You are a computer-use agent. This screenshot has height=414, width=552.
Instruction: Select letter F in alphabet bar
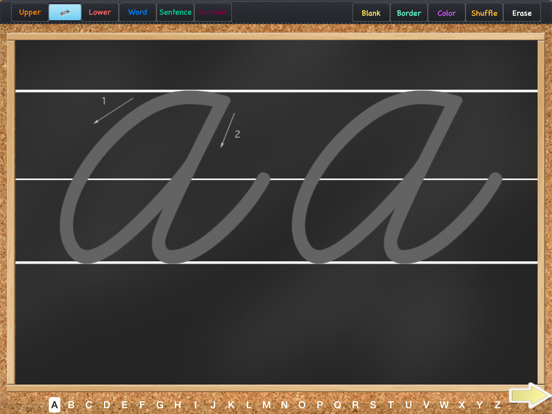(x=142, y=405)
